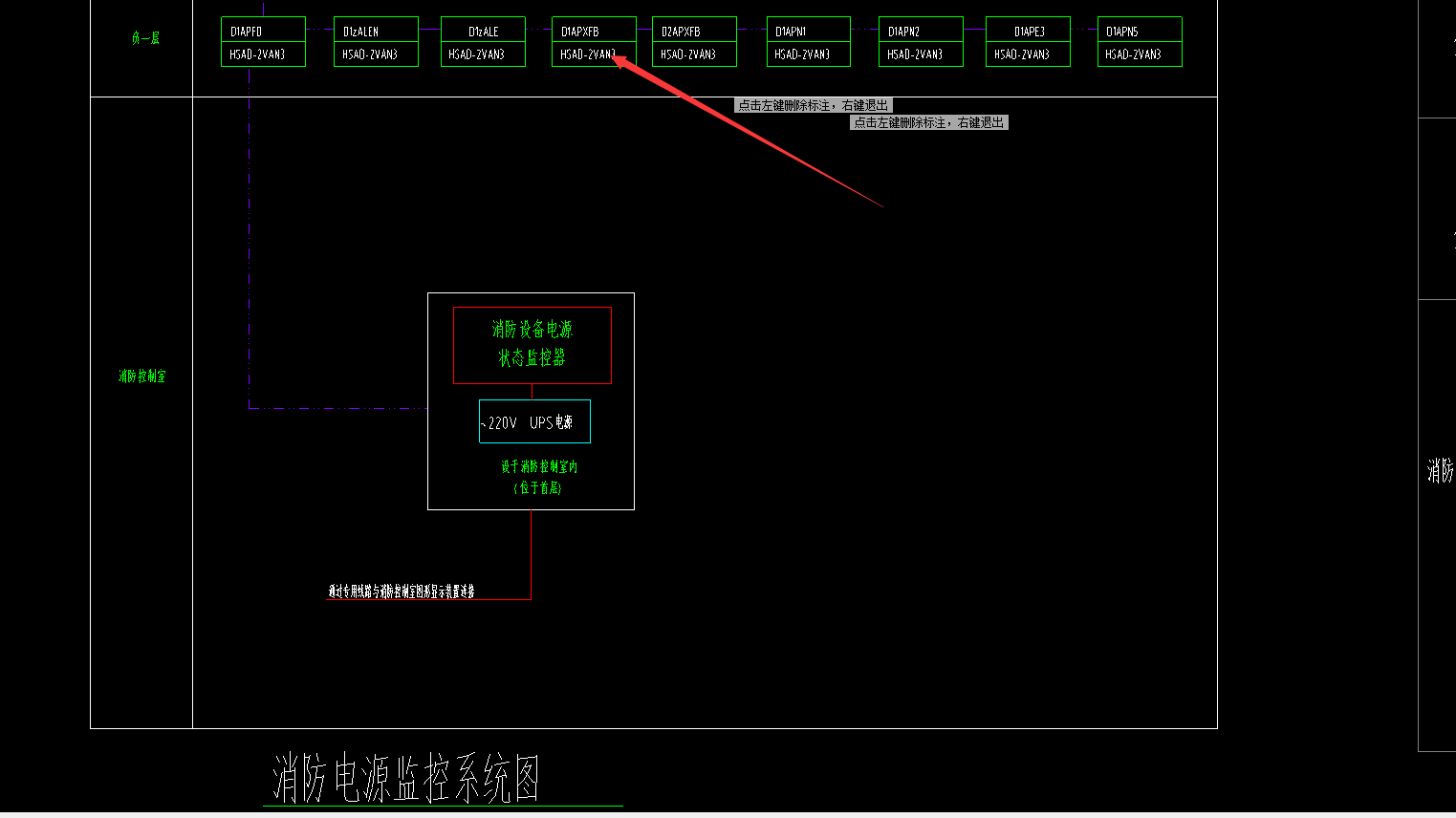Select the D1zALEN box label
This screenshot has height=818, width=1456.
tap(360, 32)
